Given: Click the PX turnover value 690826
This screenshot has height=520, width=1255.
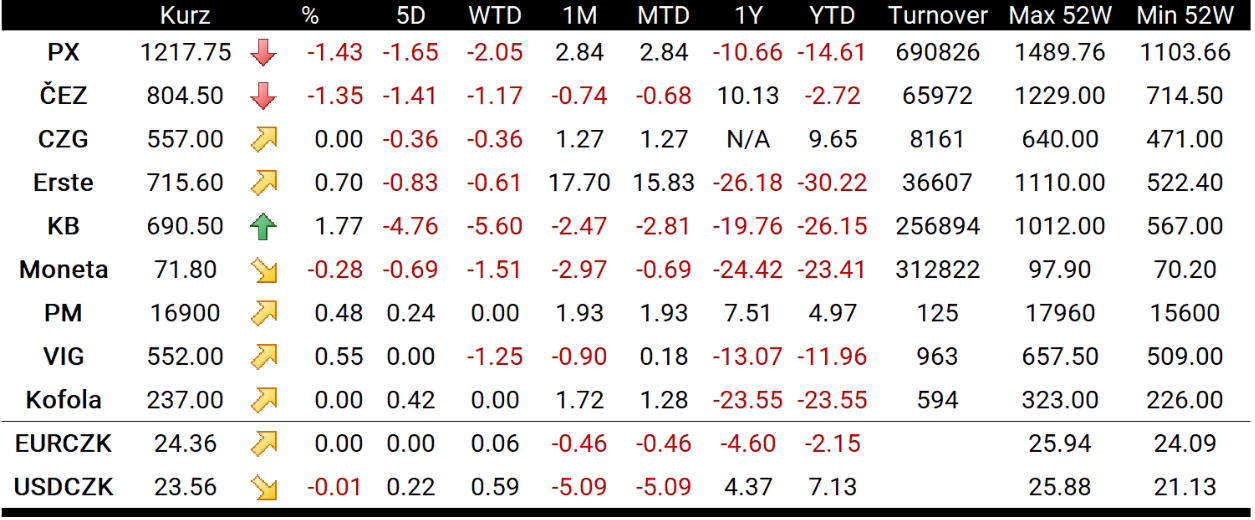Looking at the screenshot, I should [x=937, y=53].
